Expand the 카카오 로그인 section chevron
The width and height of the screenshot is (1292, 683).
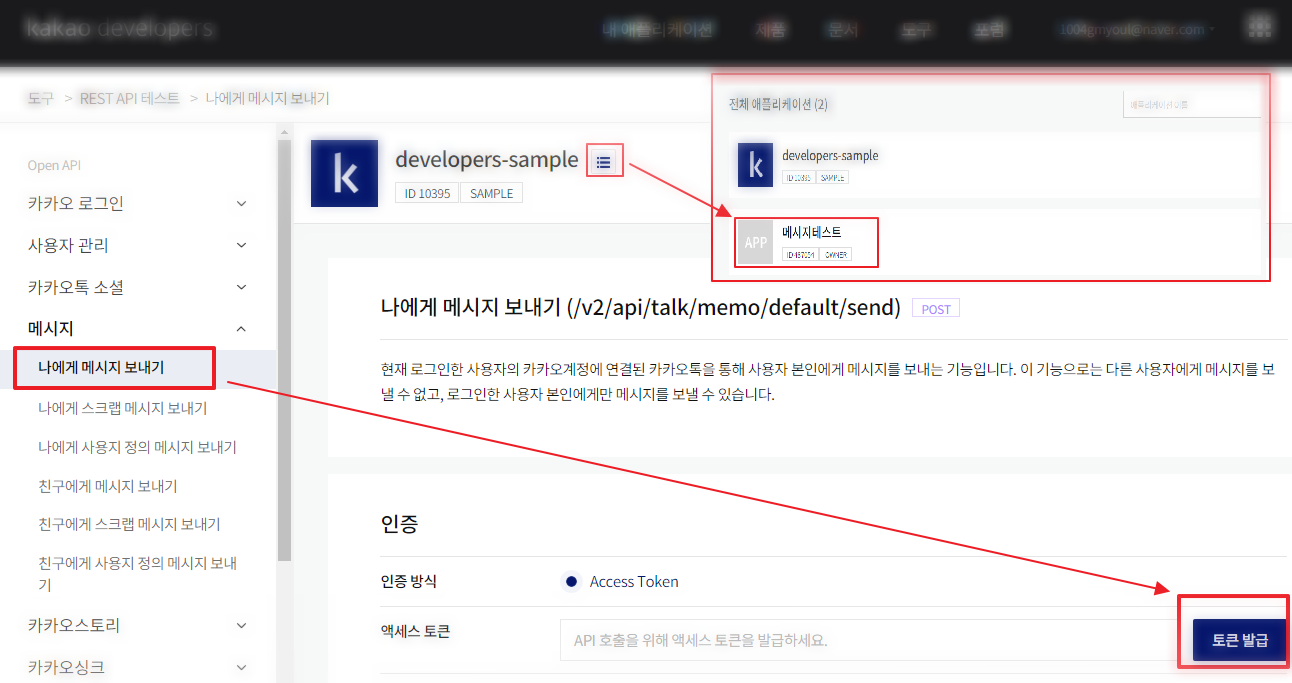[241, 203]
